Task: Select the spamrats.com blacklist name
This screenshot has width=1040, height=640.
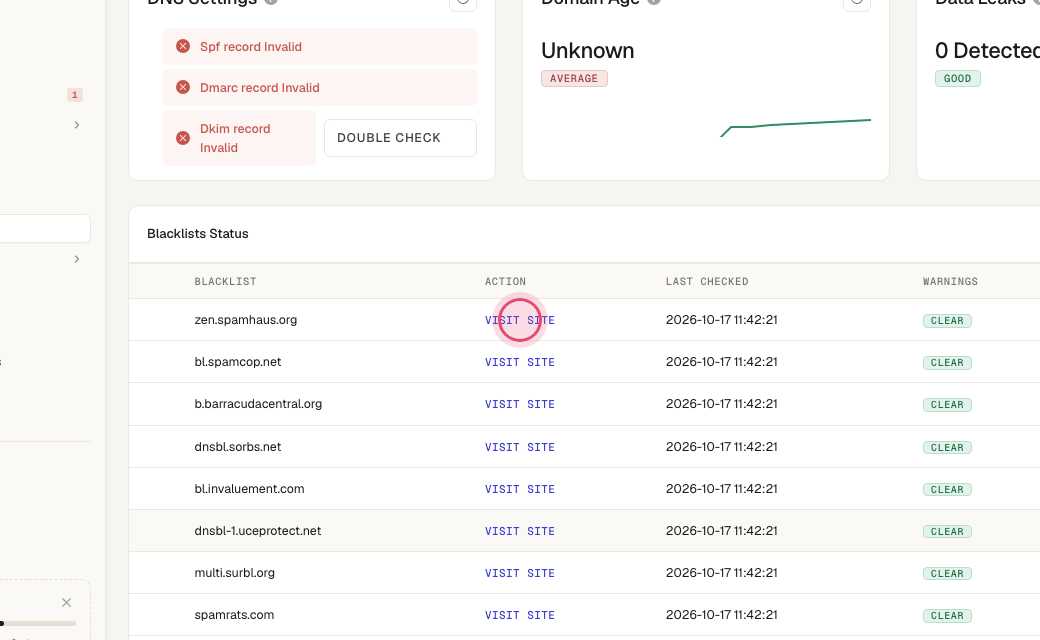Action: (x=234, y=615)
